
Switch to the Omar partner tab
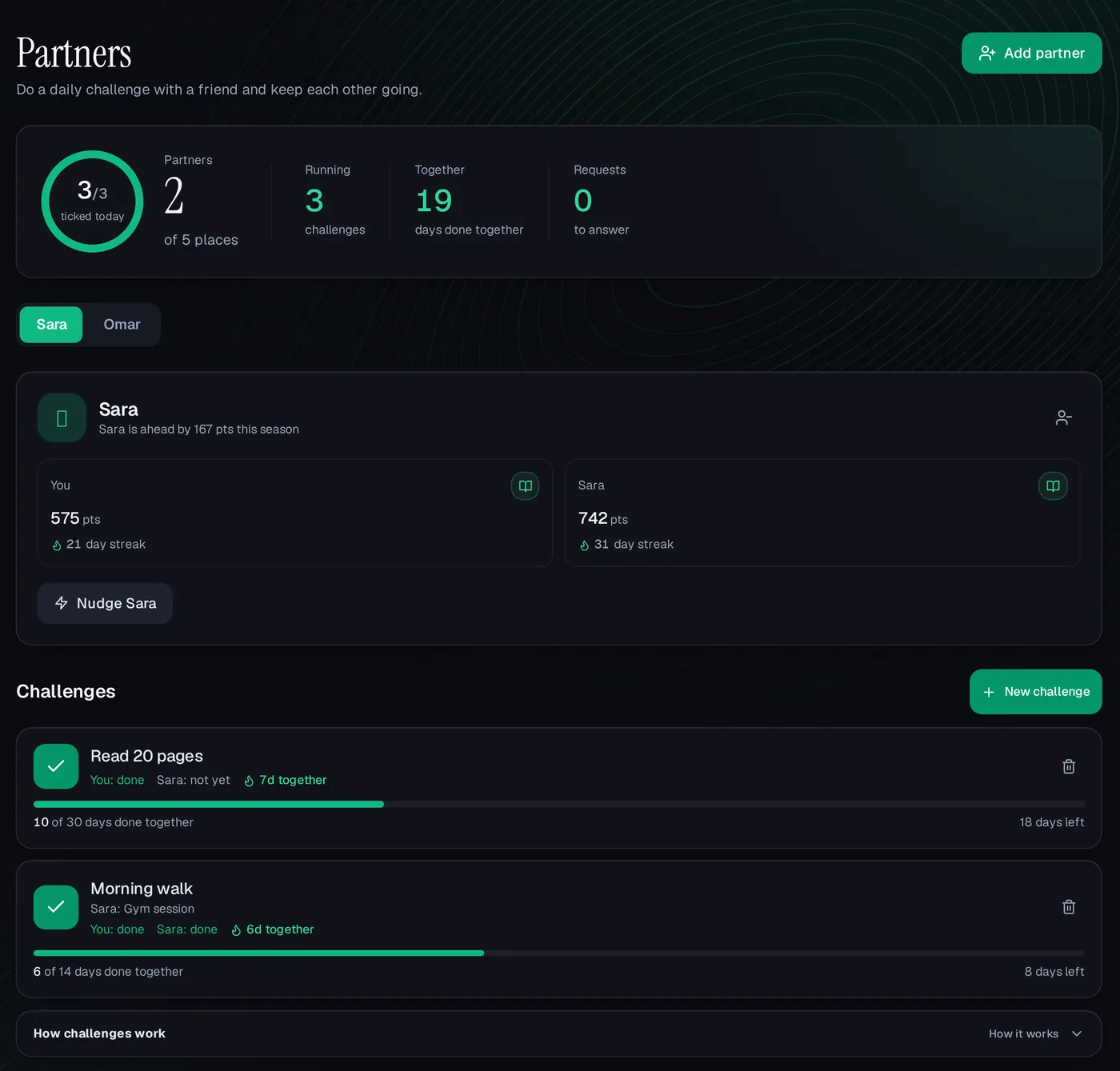pos(122,325)
